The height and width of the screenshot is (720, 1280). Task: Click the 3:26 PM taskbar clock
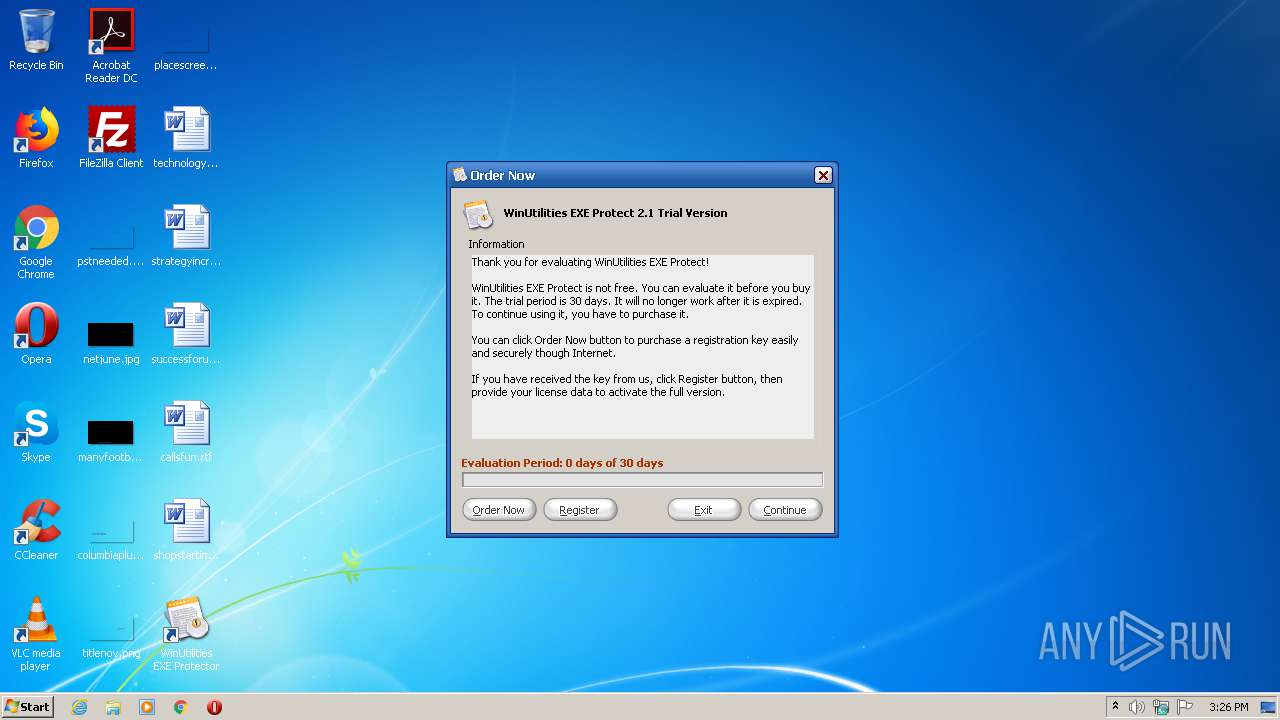(x=1228, y=707)
